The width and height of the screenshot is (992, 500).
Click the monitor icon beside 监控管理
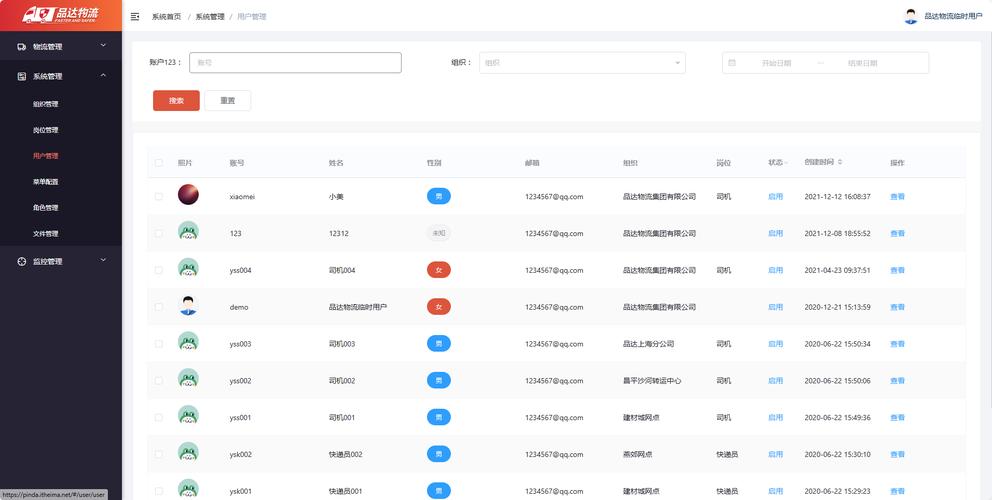[22, 261]
